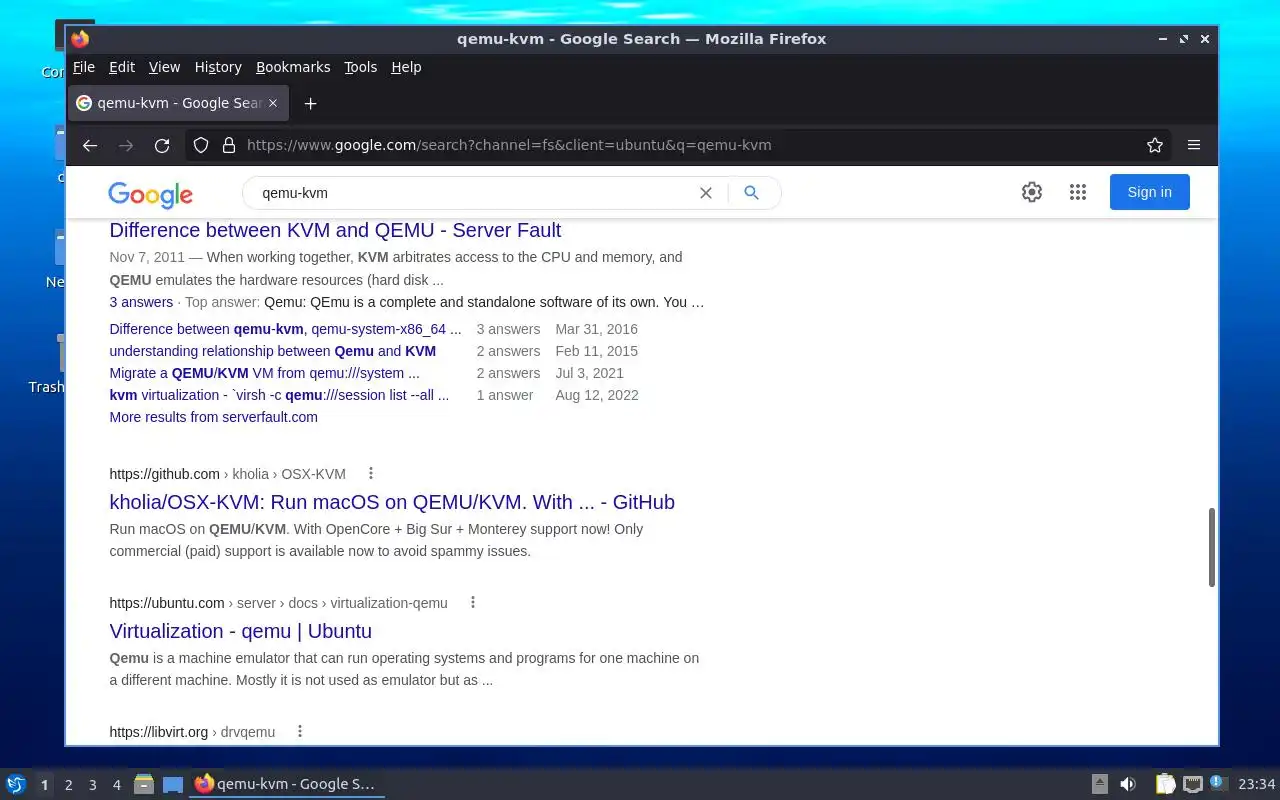Open the shield tracking protection icon
Screen dimensions: 1280x800
tap(201, 145)
